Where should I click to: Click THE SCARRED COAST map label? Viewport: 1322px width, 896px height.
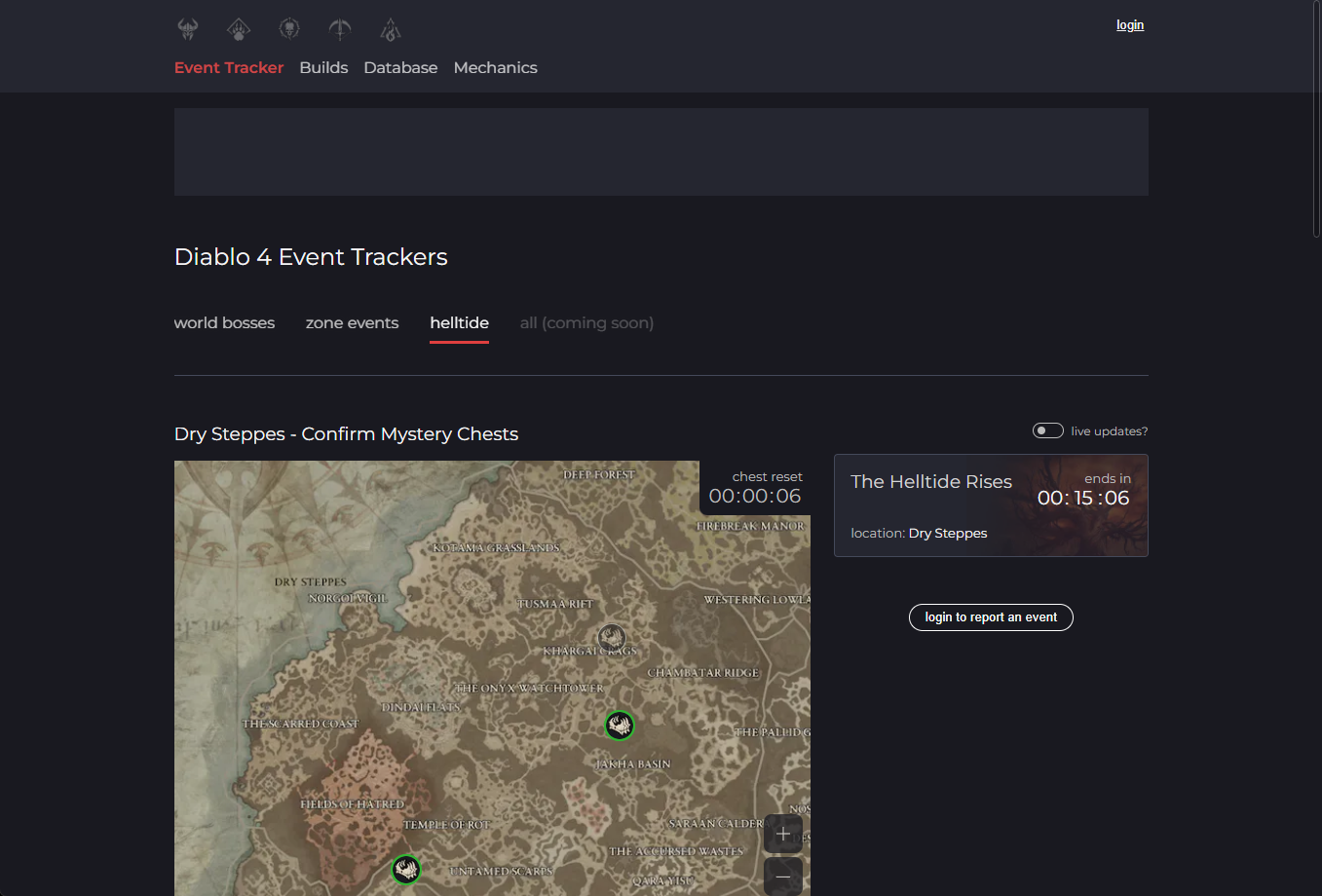point(300,724)
